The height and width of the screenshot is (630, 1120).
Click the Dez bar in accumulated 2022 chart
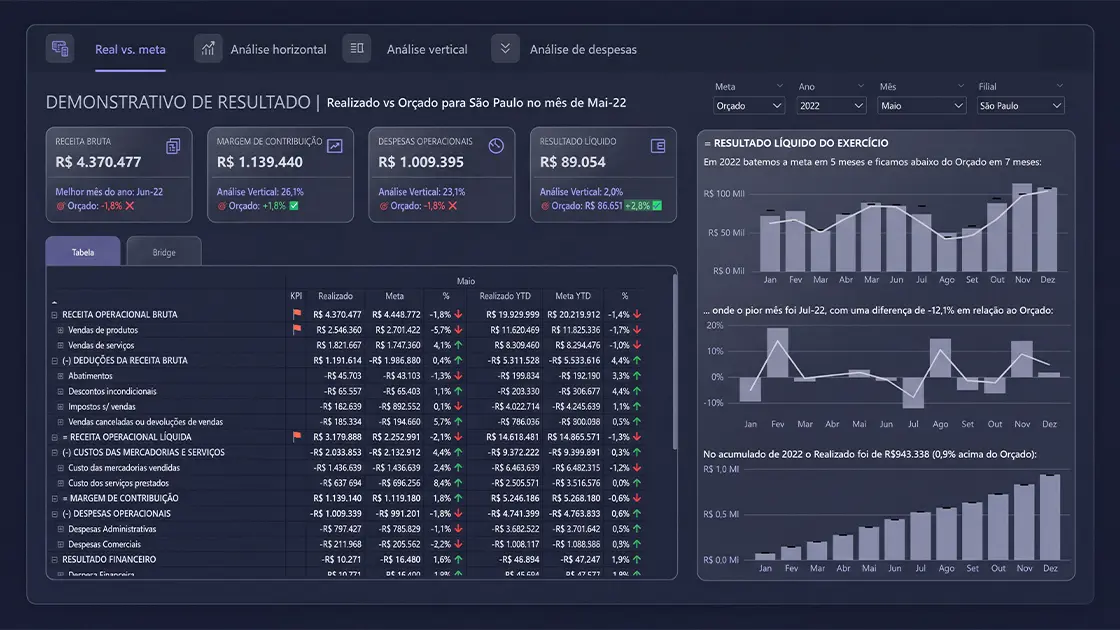click(1050, 517)
